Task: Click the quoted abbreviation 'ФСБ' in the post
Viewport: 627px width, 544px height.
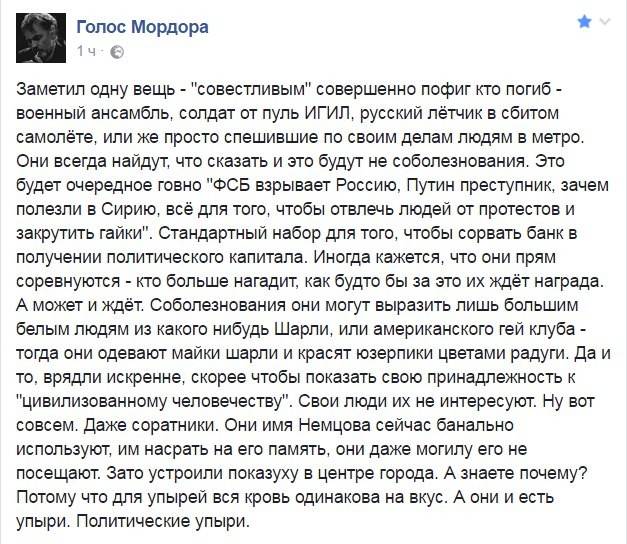Action: pyautogui.click(x=233, y=185)
